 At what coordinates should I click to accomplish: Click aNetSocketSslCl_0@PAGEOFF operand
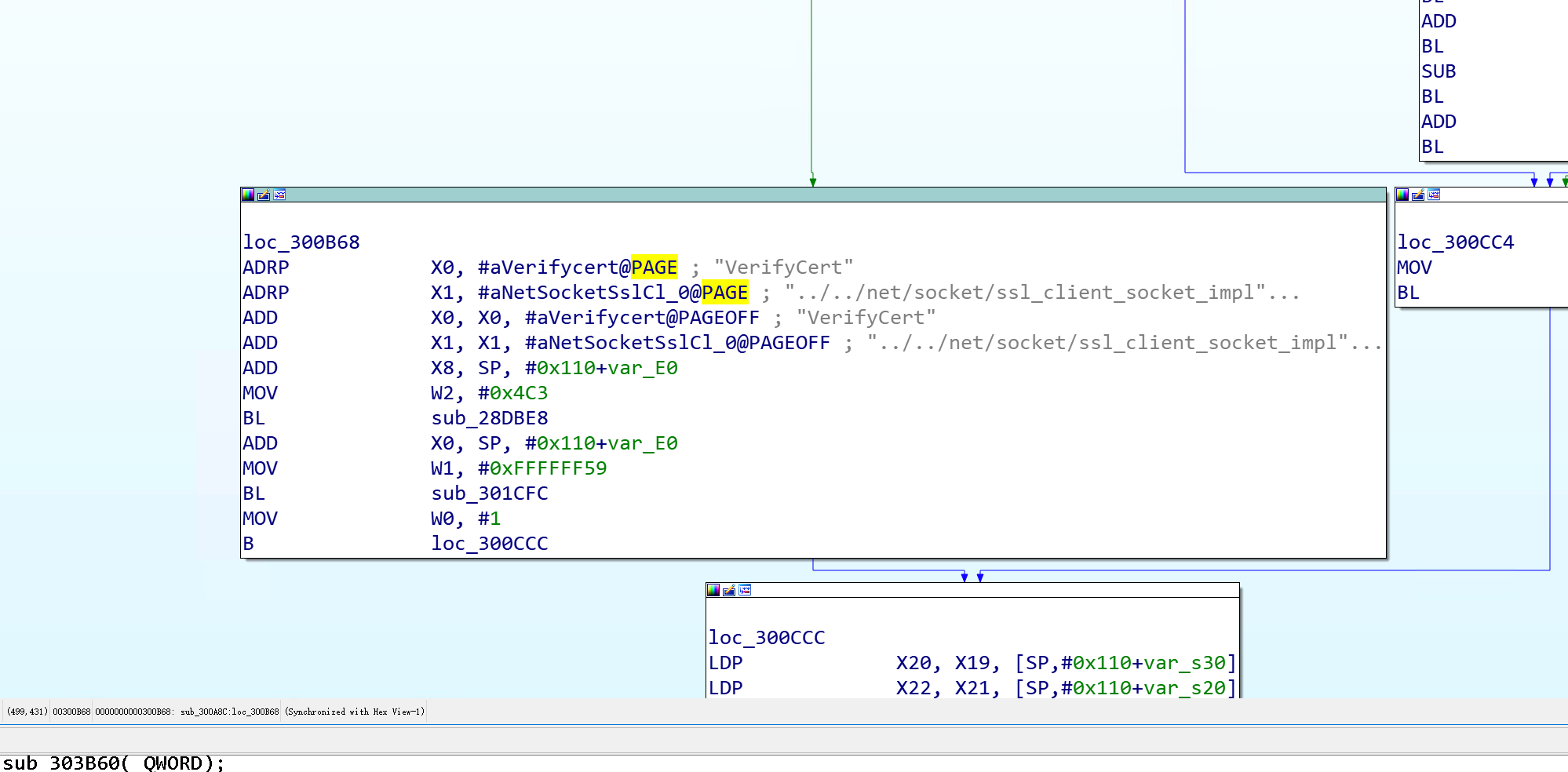pos(677,343)
